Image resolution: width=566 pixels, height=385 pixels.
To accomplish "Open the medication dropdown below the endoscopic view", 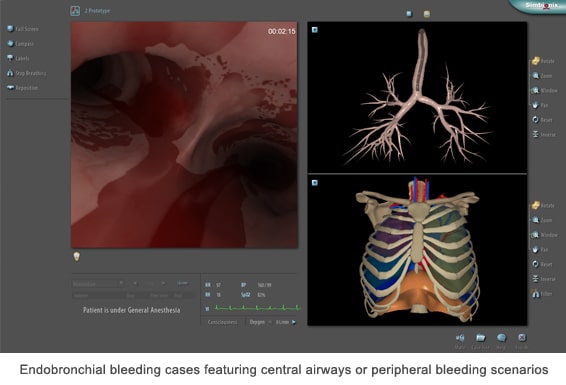I will coord(98,284).
